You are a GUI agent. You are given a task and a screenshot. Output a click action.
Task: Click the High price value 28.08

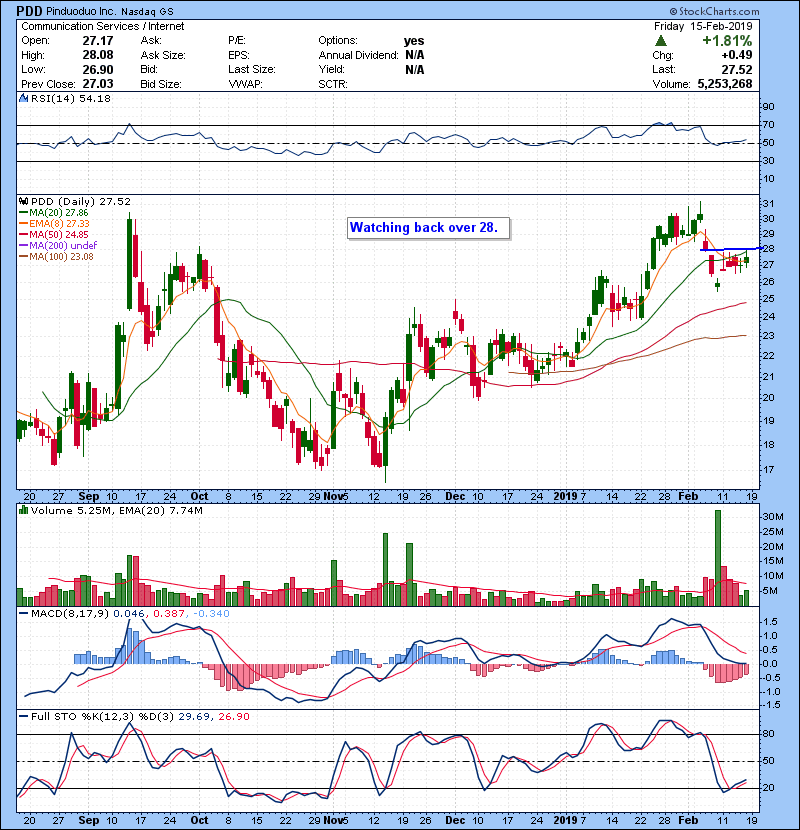(x=98, y=55)
